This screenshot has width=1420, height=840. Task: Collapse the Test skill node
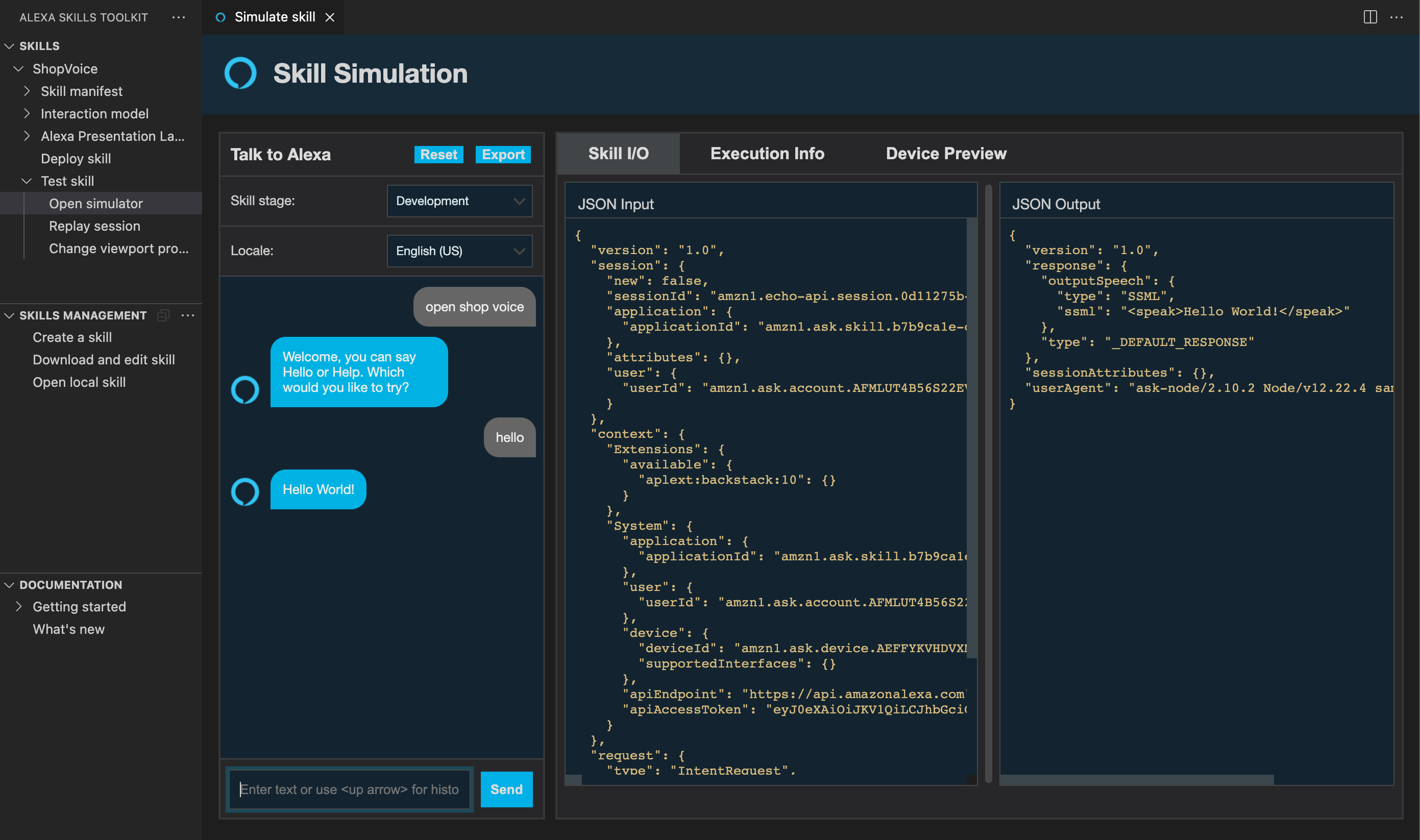27,181
